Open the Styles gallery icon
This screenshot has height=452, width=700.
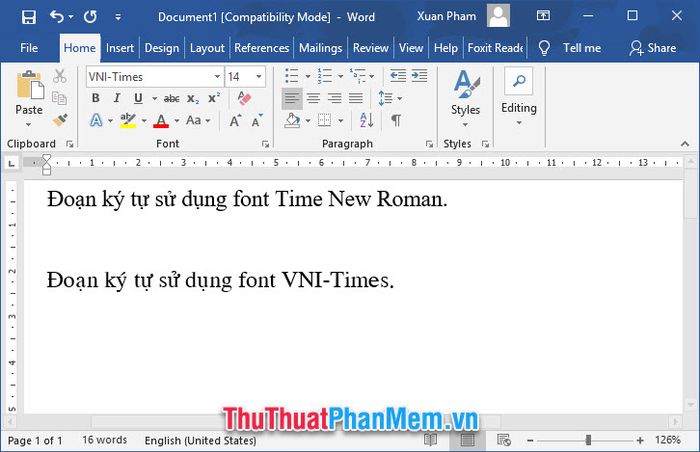coord(466,84)
